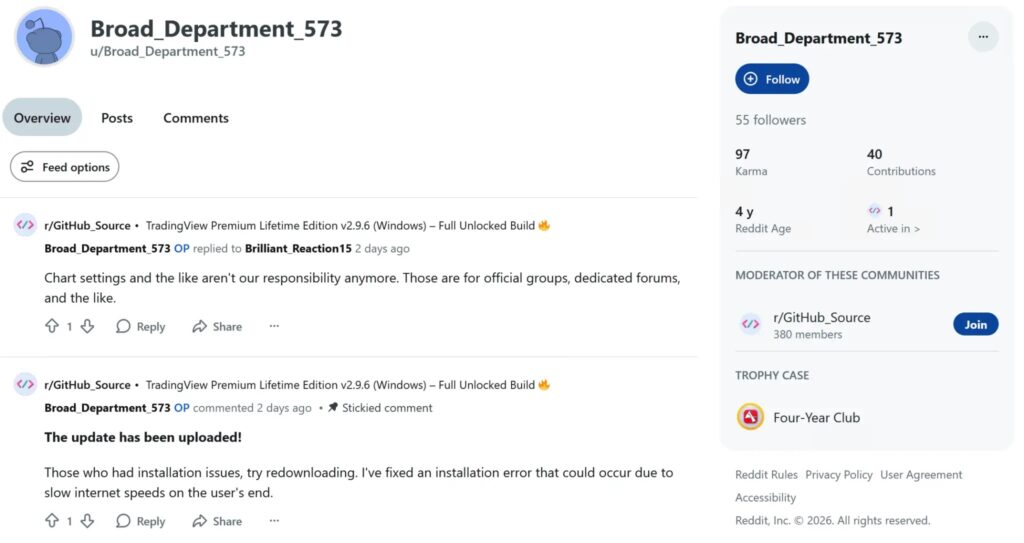Image resolution: width=1024 pixels, height=543 pixels.
Task: Join the r/GitHub_Source community
Action: pos(975,324)
